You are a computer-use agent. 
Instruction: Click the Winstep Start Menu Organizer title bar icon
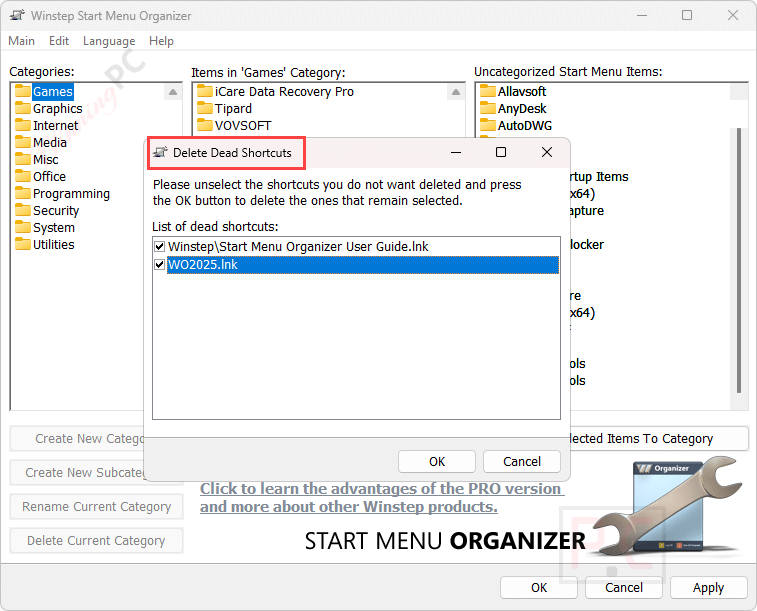coord(17,15)
